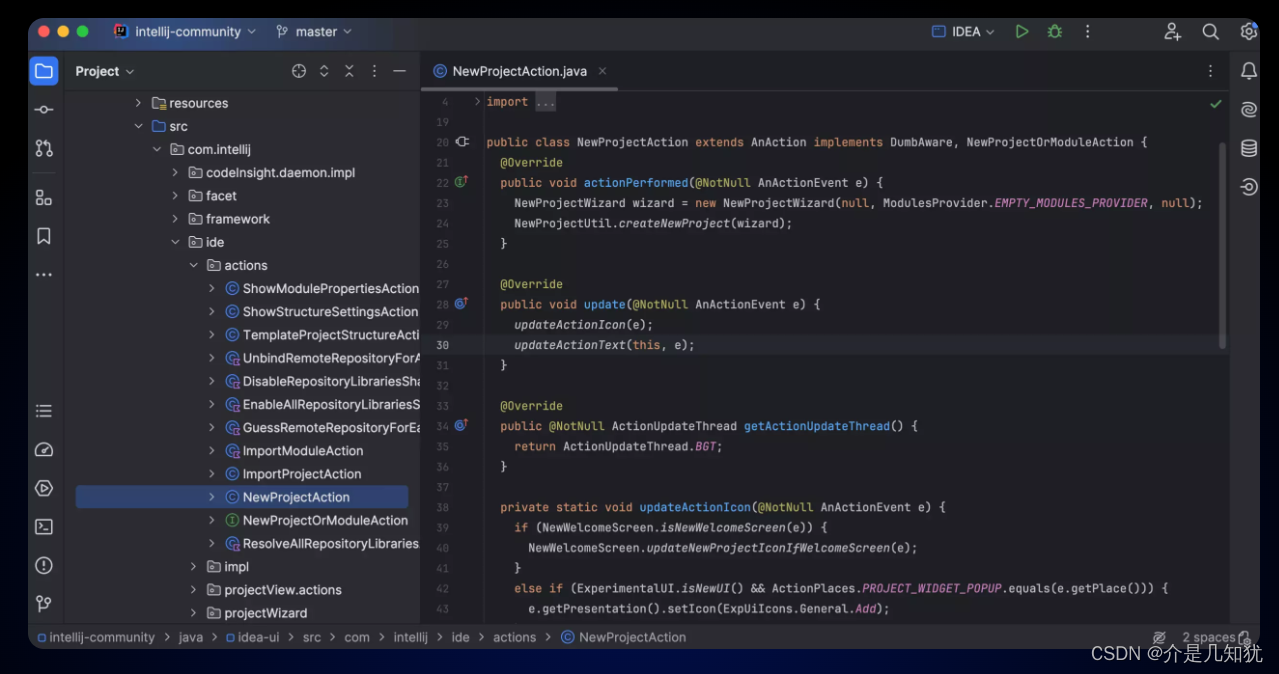Collapse the src folder
The height and width of the screenshot is (674, 1279).
click(139, 126)
